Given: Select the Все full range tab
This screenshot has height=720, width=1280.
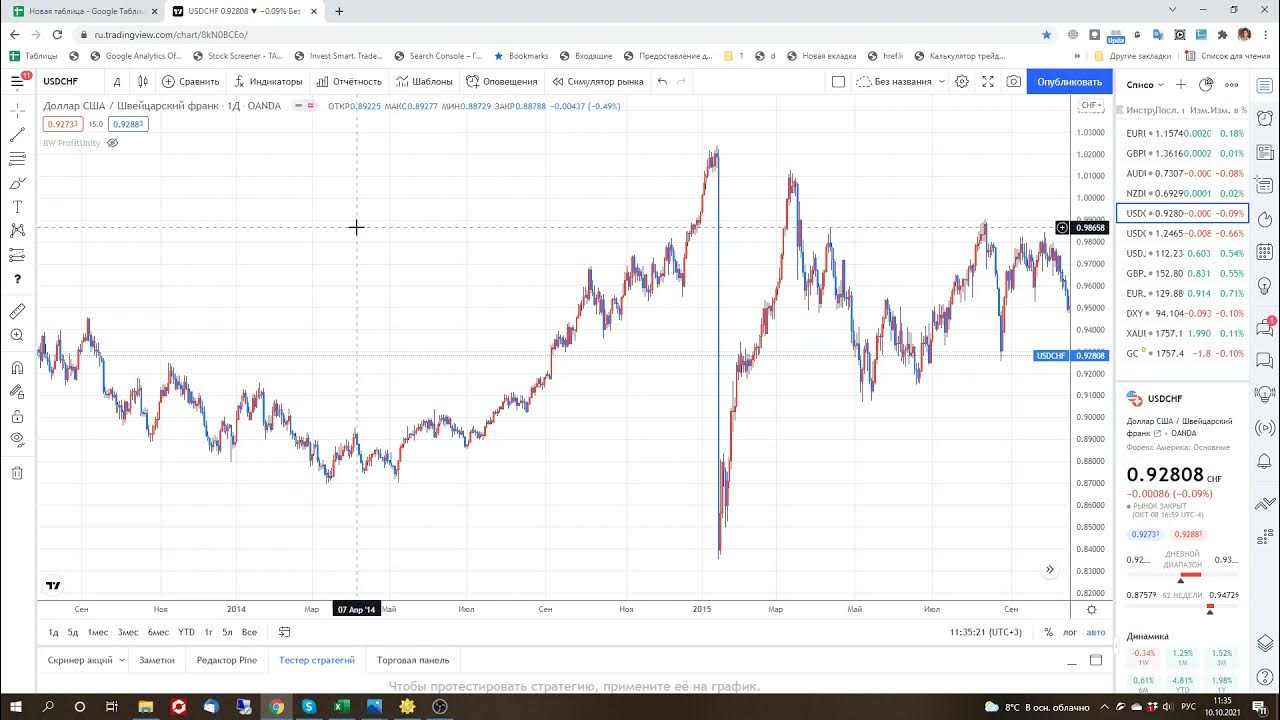Looking at the screenshot, I should coord(249,632).
